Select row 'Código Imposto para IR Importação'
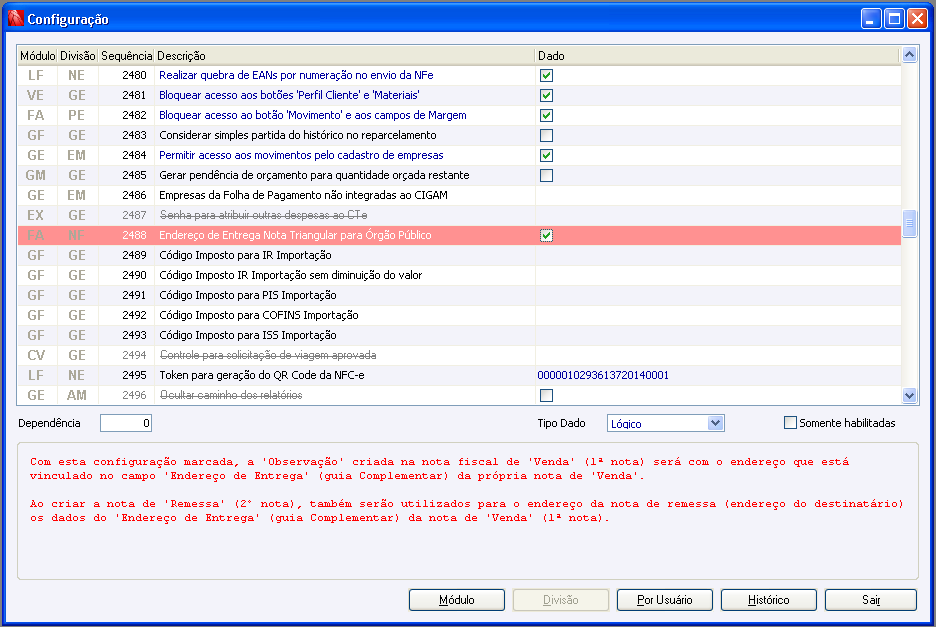The height and width of the screenshot is (627, 936). [459, 256]
